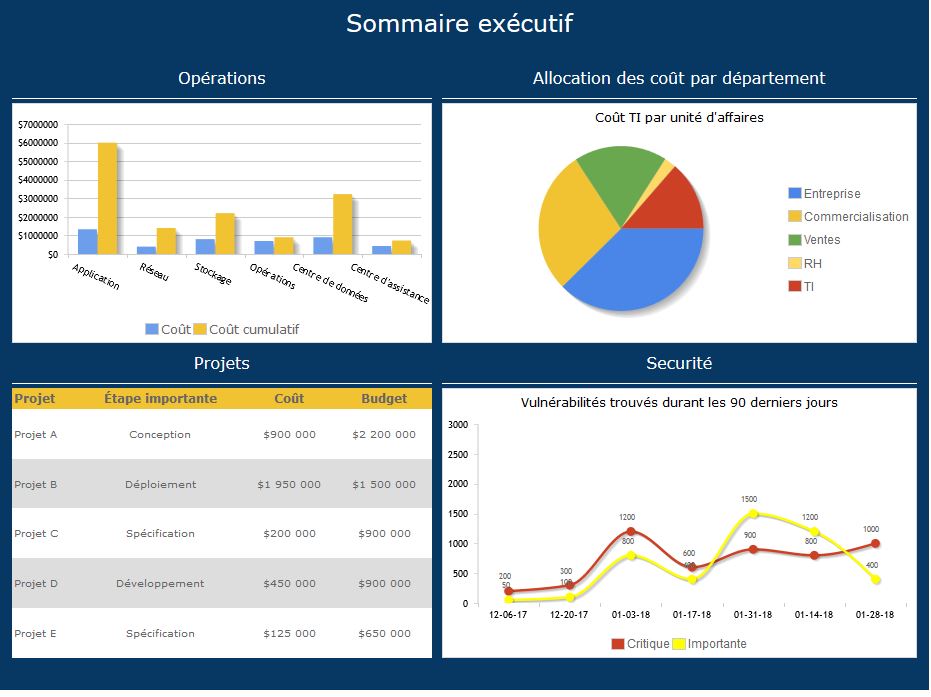This screenshot has height=697, width=931.
Task: Click the Critique data point labeled 1000 at 01-28-18
Action: (875, 543)
